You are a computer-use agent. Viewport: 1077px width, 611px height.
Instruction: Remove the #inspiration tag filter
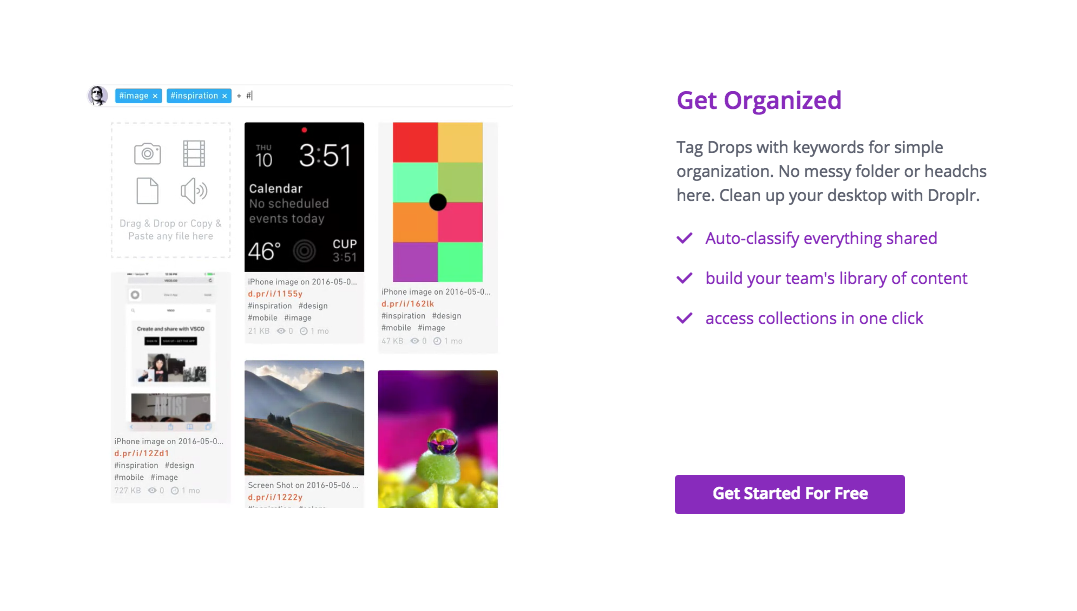[225, 96]
